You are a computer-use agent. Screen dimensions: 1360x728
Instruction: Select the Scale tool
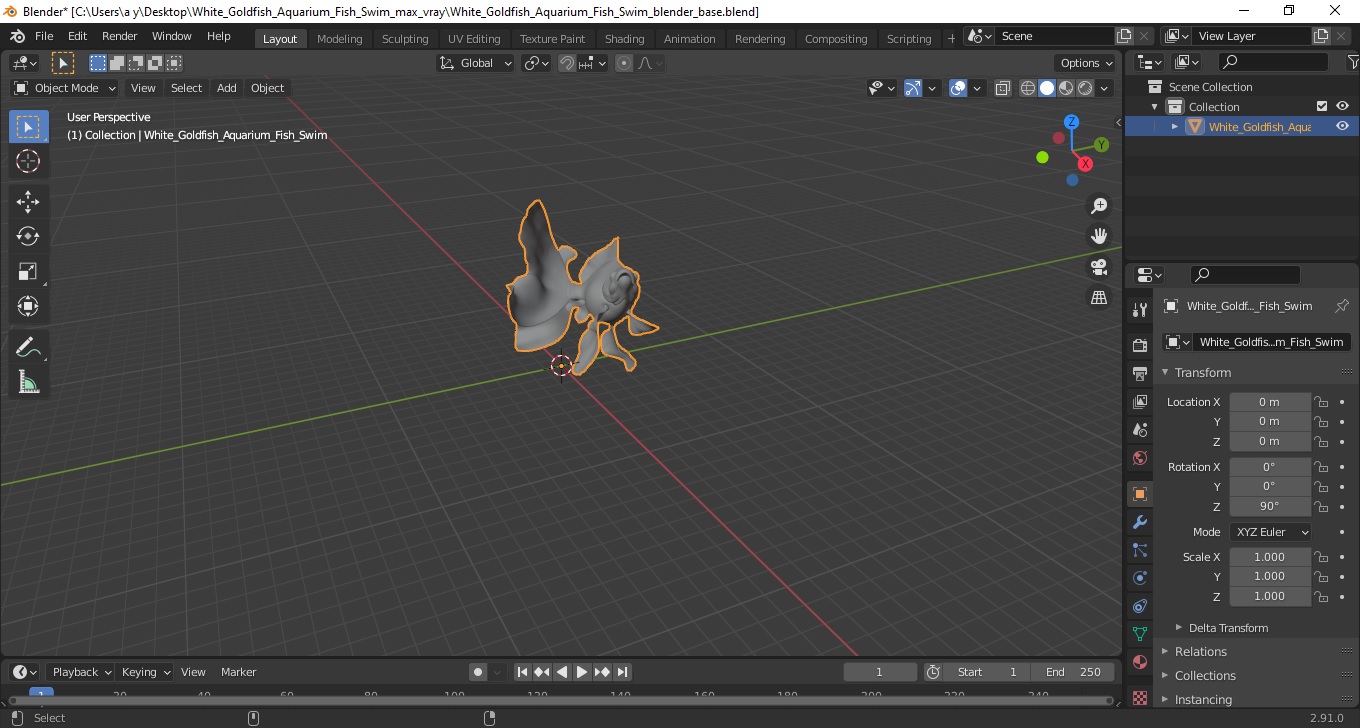[28, 271]
